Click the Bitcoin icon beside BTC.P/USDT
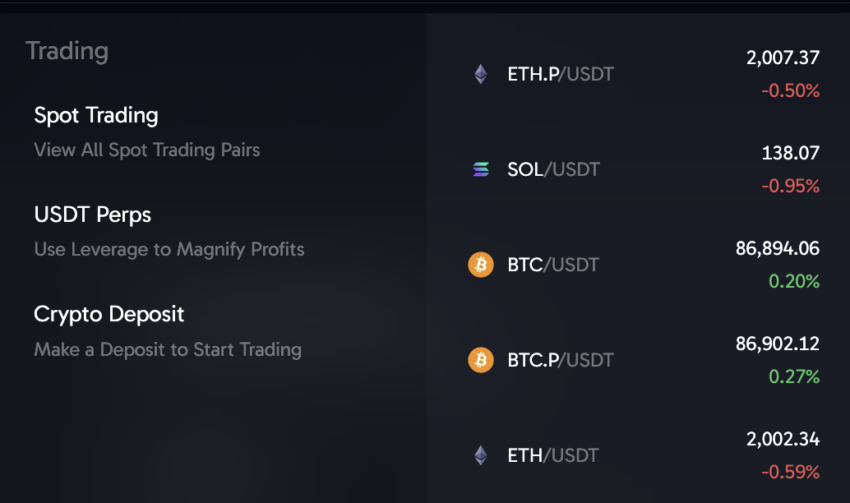The width and height of the screenshot is (850, 503). [x=481, y=360]
